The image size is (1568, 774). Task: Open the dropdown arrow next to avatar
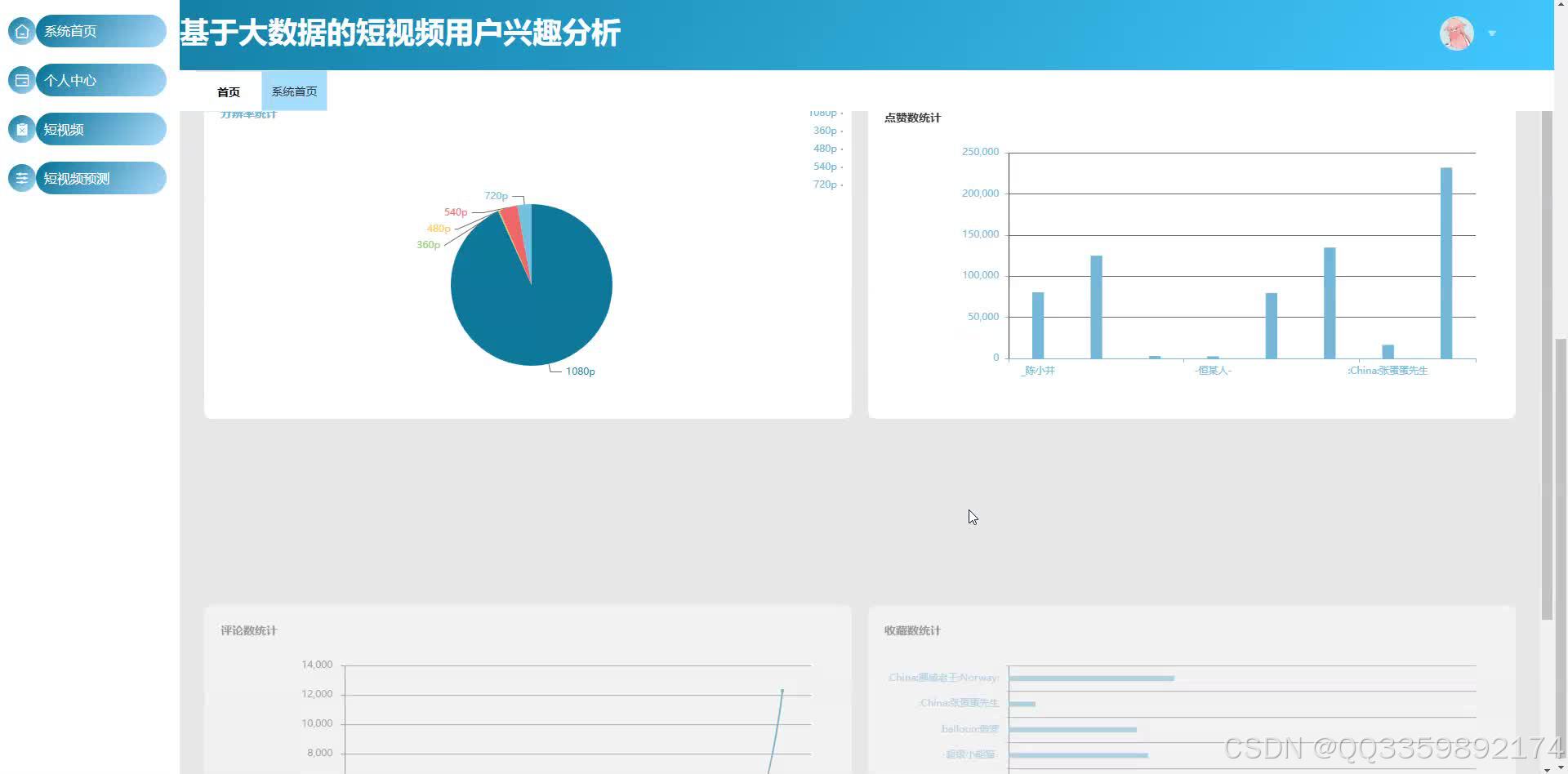(x=1492, y=33)
